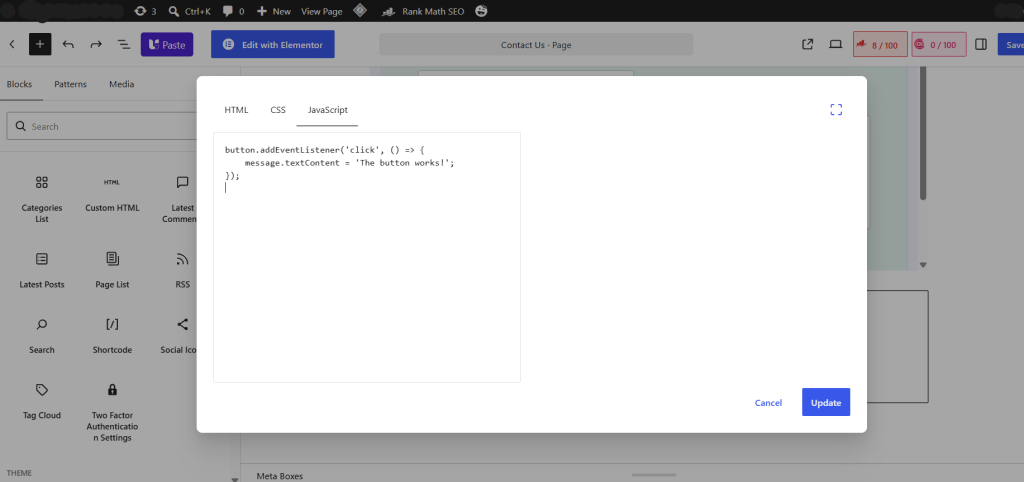1024x482 pixels.
Task: Insert the Page List block
Action: [x=112, y=269]
